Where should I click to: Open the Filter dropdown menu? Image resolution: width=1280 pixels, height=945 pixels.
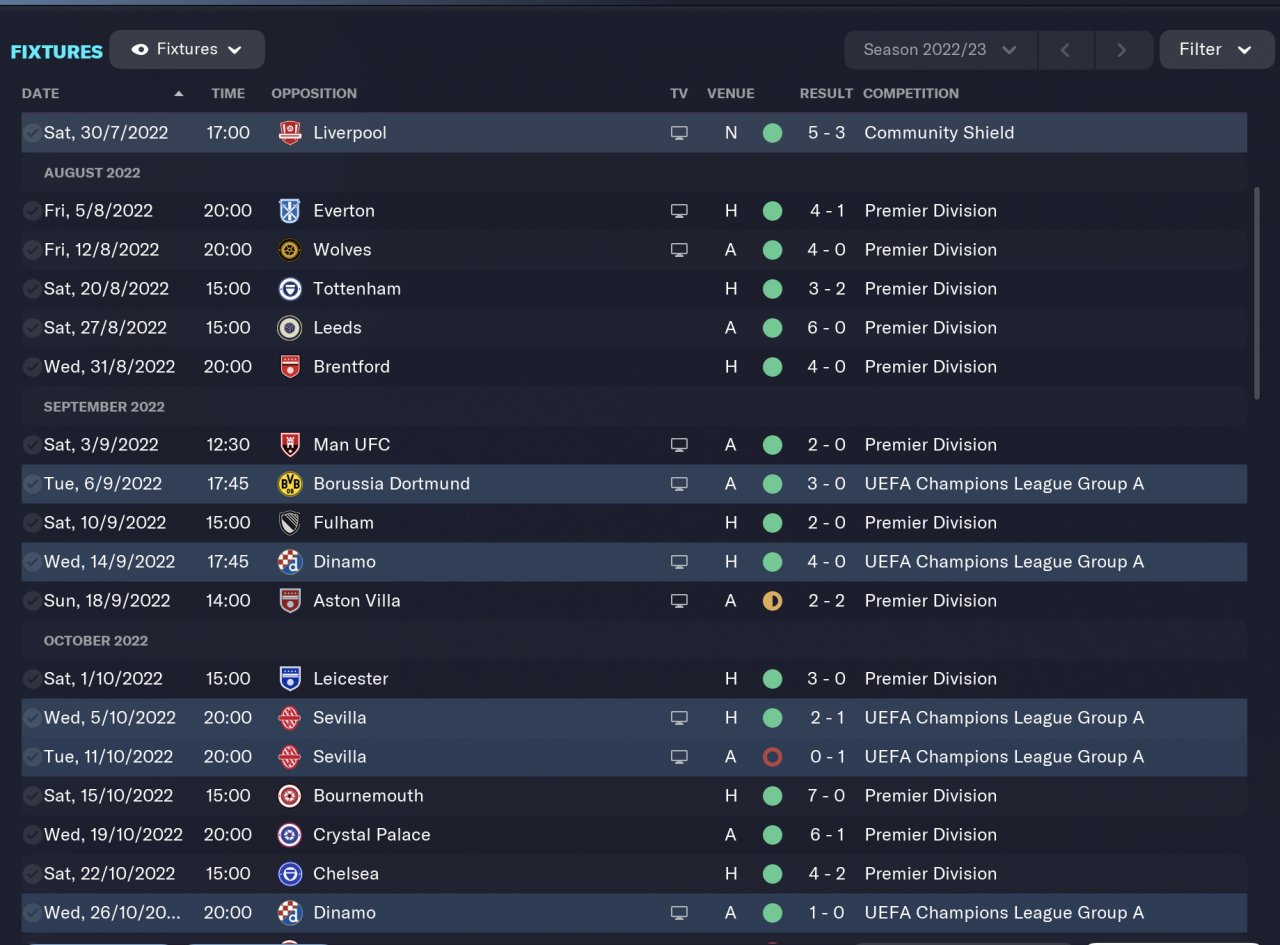coord(1216,49)
